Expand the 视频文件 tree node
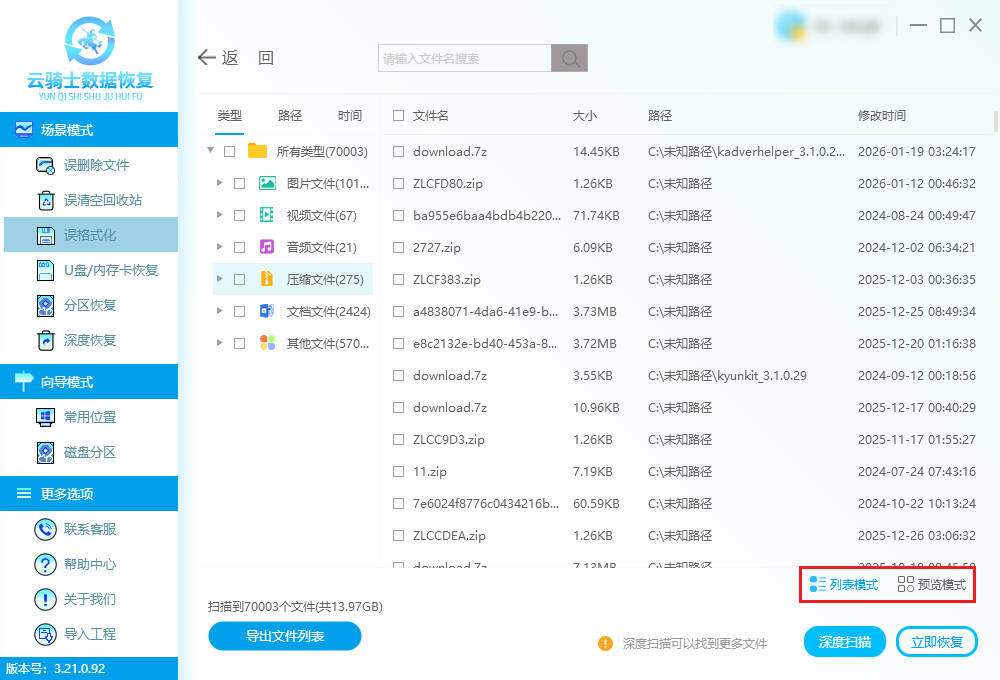1000x680 pixels. 219,215
